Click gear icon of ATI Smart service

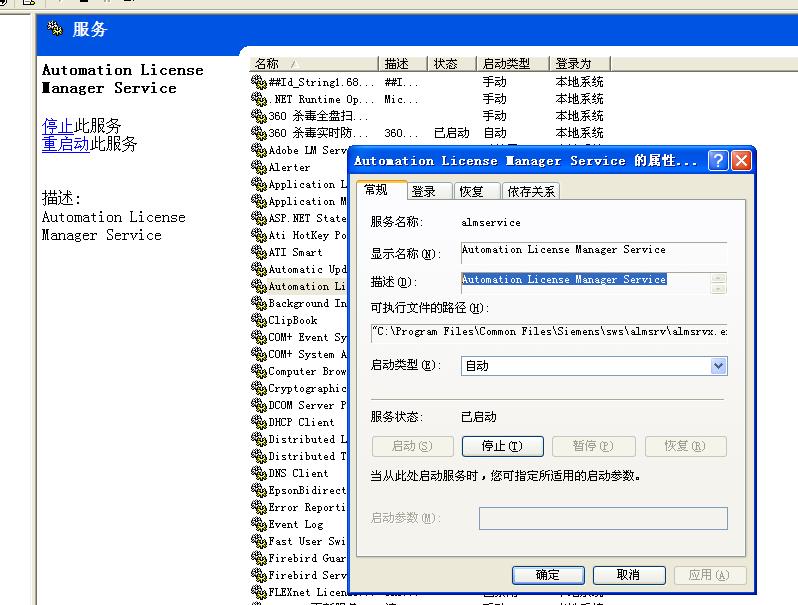tap(259, 252)
